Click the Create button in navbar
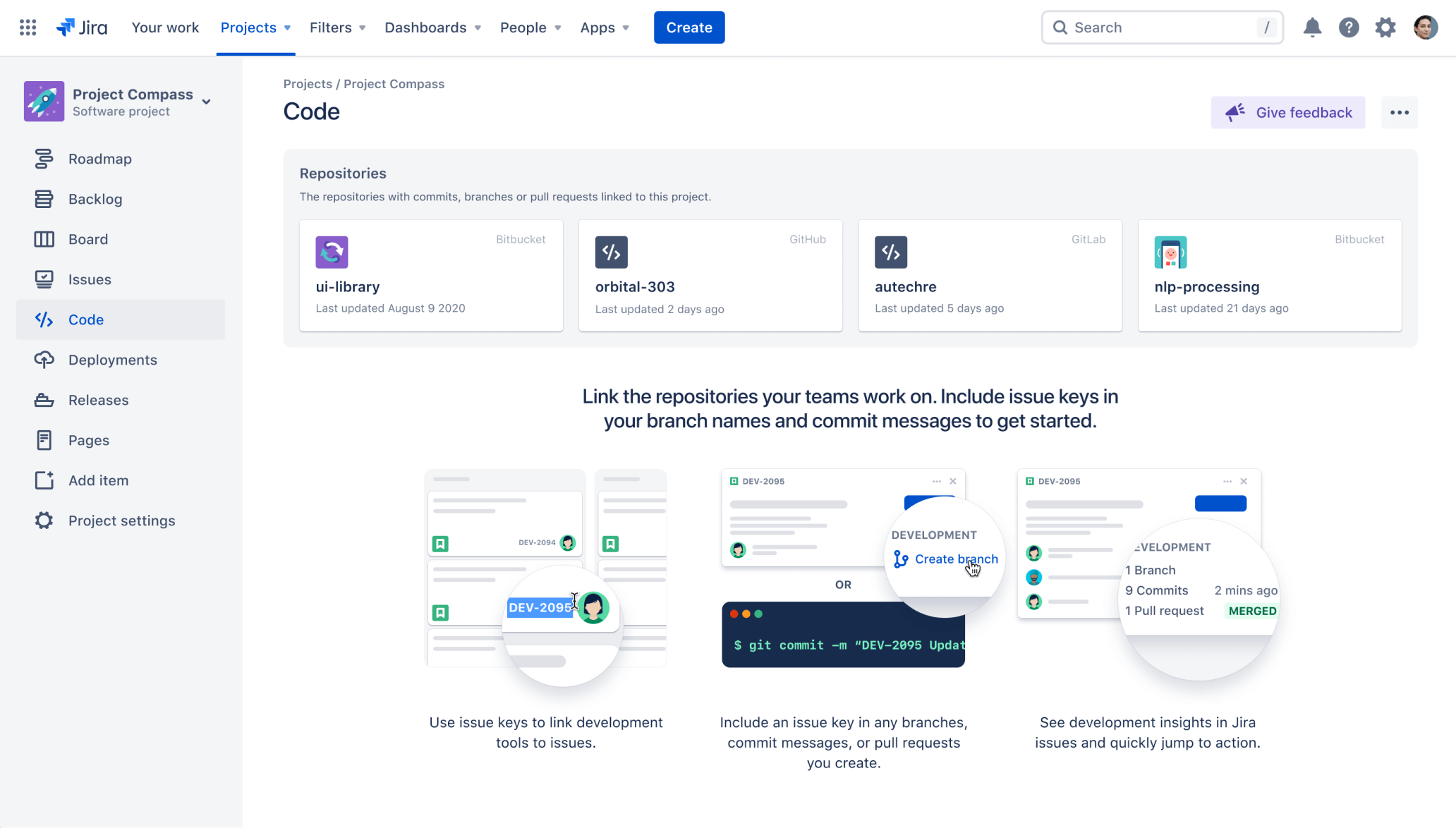Viewport: 1456px width, 828px height. (x=689, y=27)
